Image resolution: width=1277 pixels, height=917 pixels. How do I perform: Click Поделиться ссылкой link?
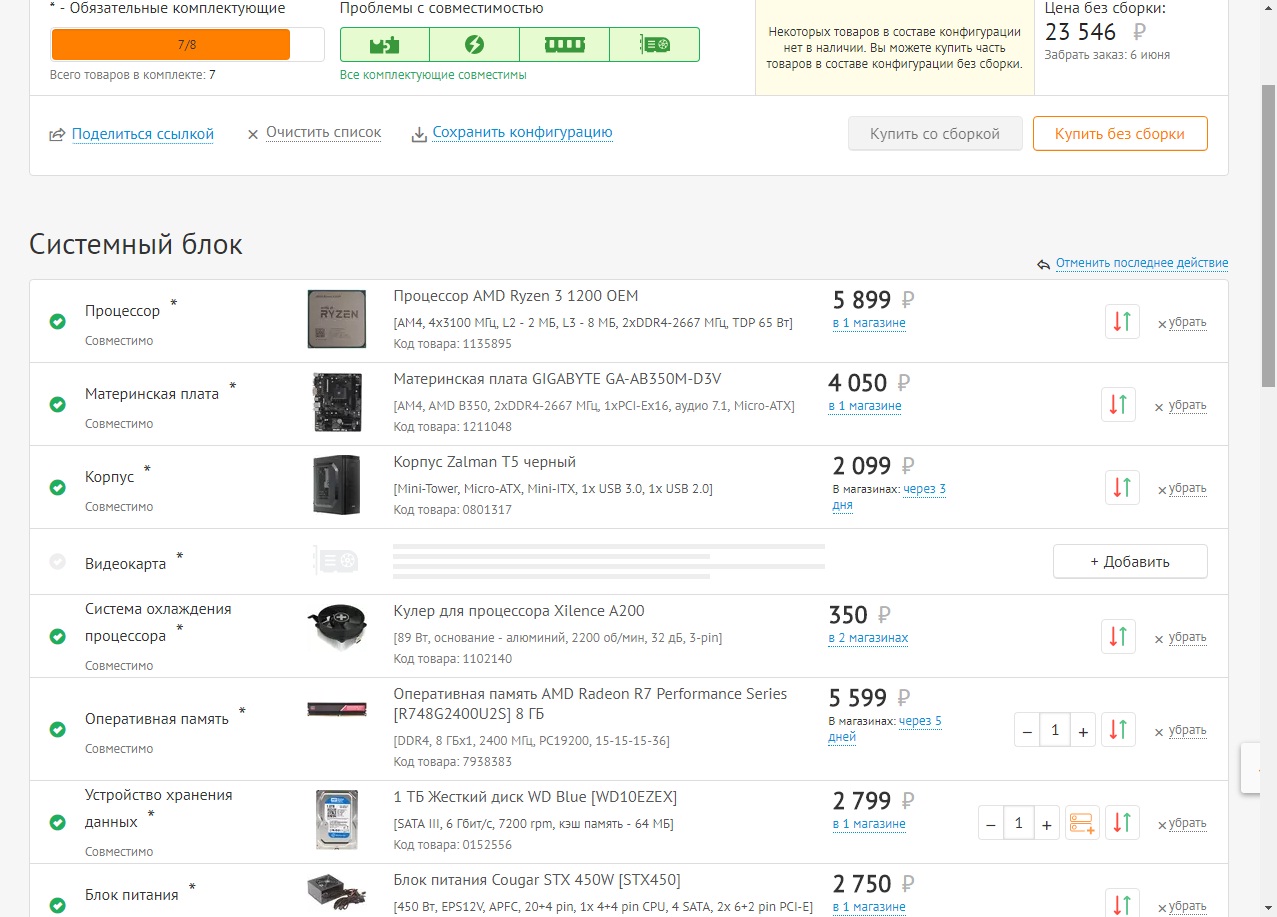[x=143, y=134]
